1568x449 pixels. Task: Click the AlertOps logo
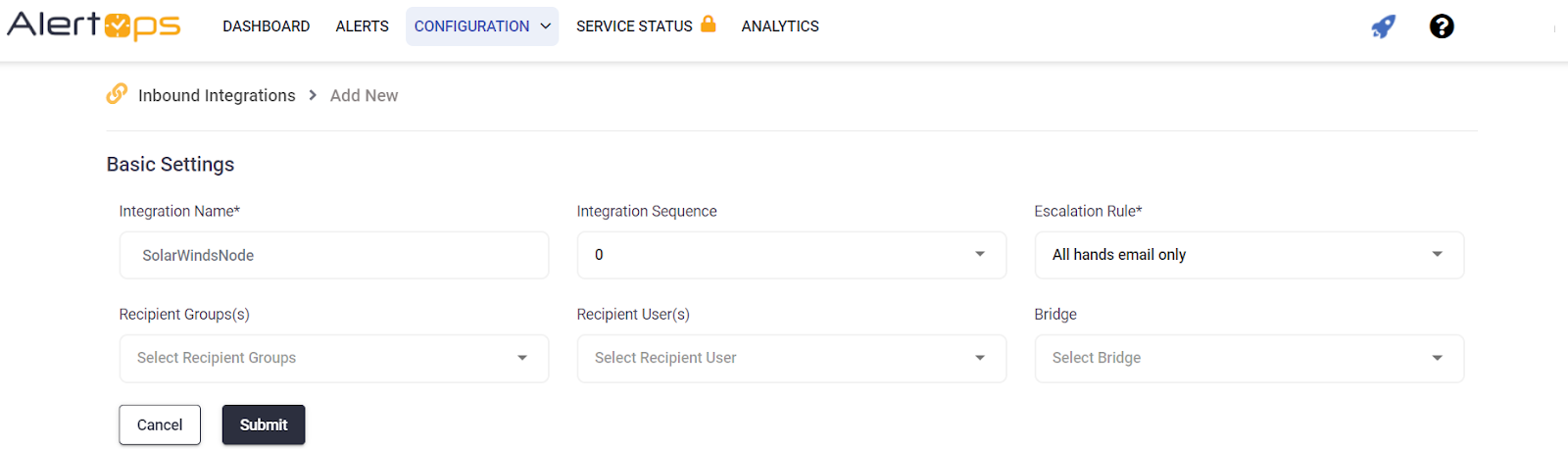point(94,25)
